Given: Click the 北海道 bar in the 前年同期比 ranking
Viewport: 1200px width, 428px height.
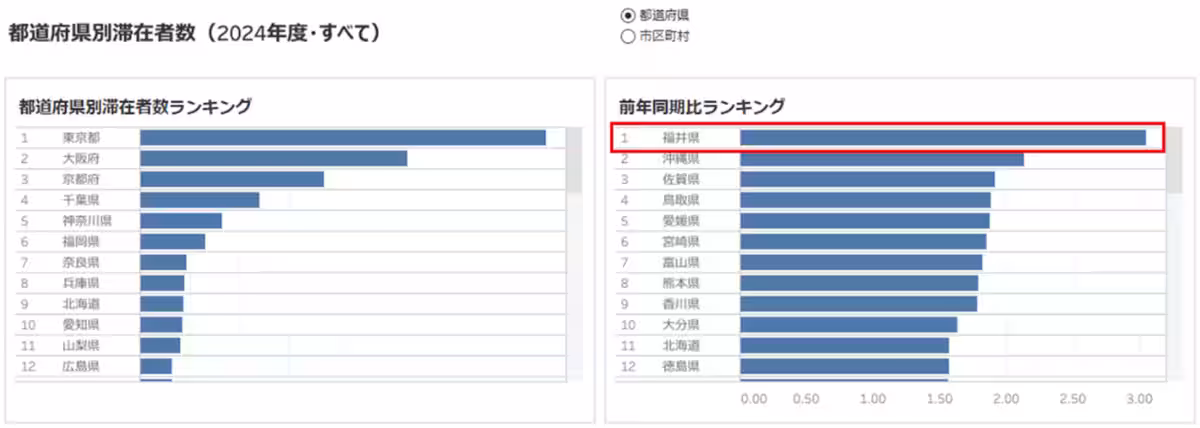Looking at the screenshot, I should tap(844, 345).
